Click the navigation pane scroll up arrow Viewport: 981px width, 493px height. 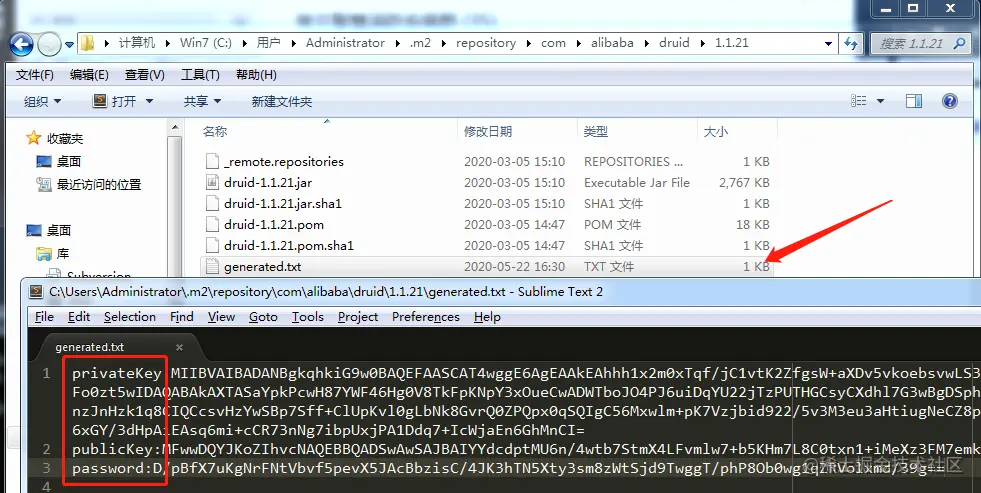(175, 127)
